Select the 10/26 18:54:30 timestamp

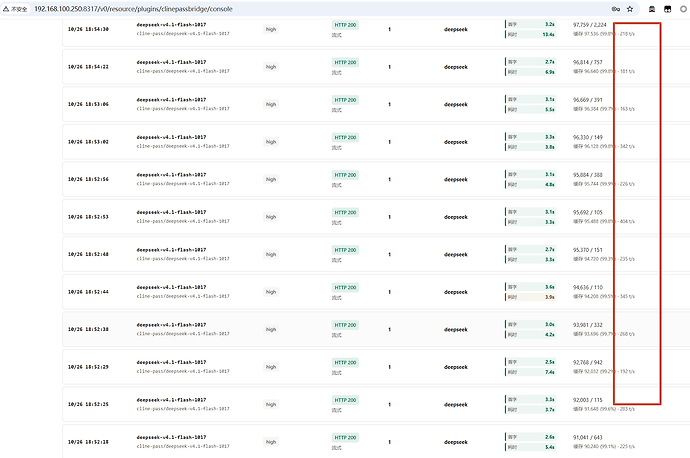[x=88, y=29]
